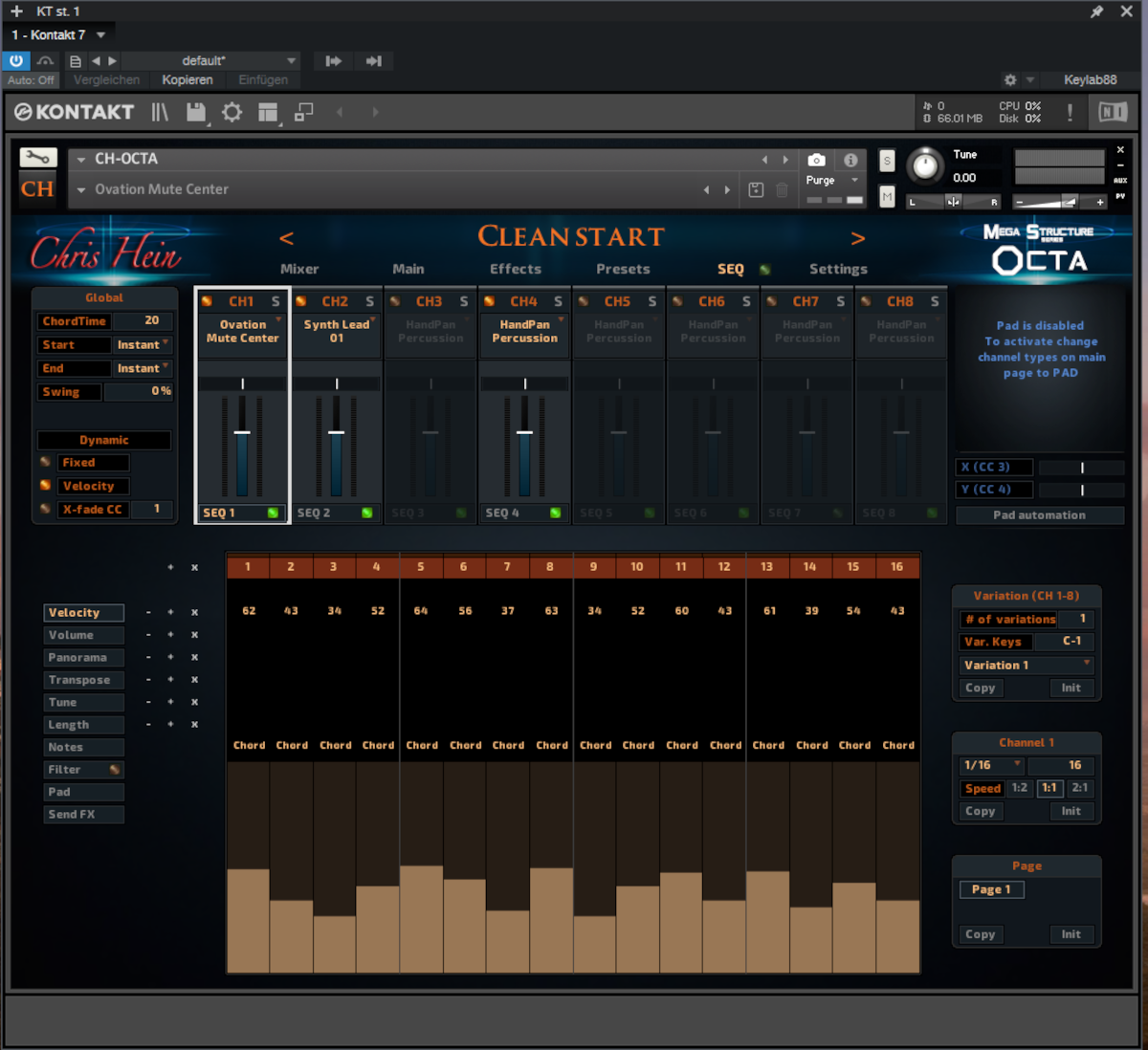Toggle the SEQ tab green LED
The width and height of the screenshot is (1148, 1050).
(764, 270)
